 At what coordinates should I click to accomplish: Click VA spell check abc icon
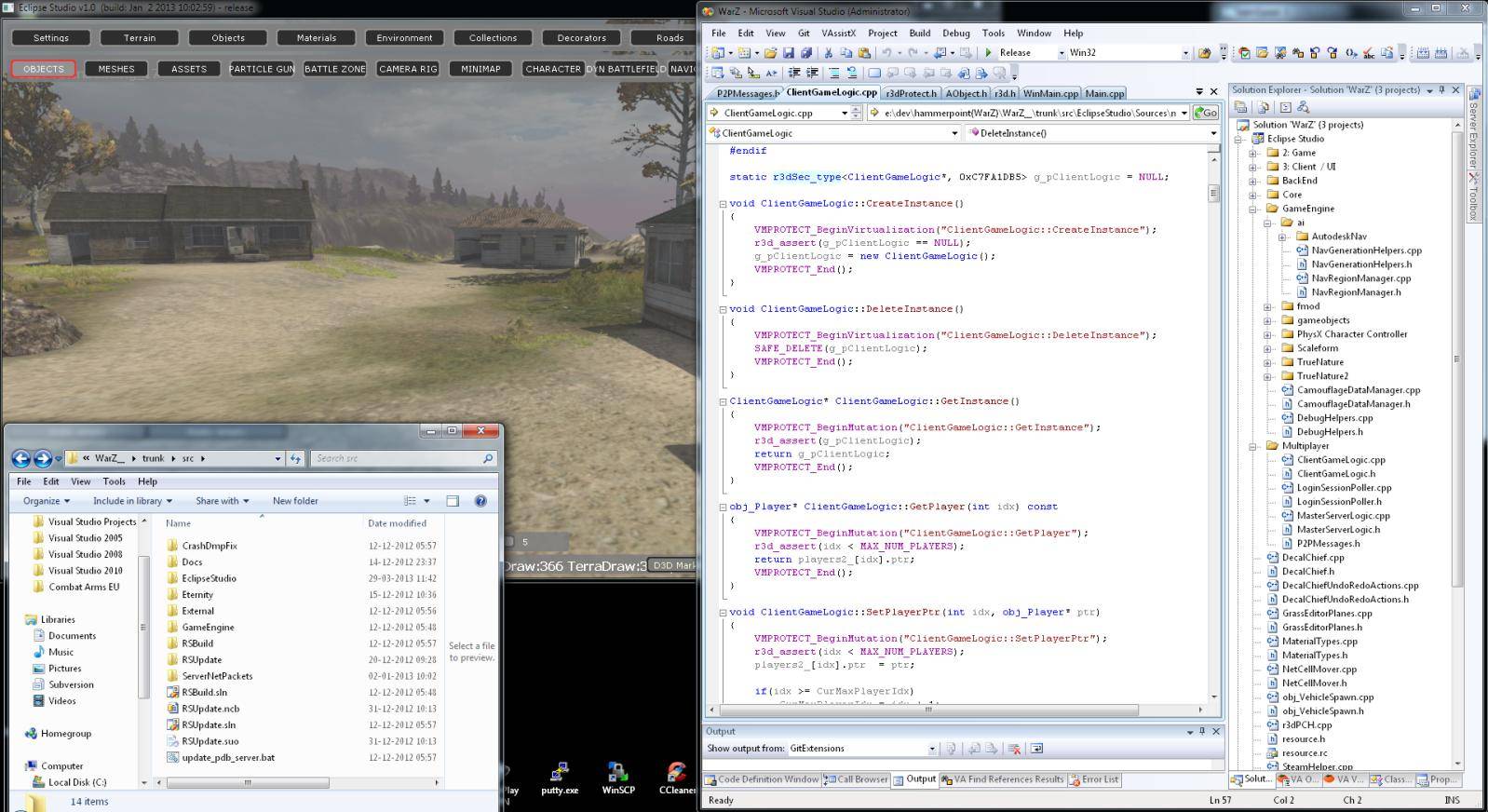[x=1369, y=53]
